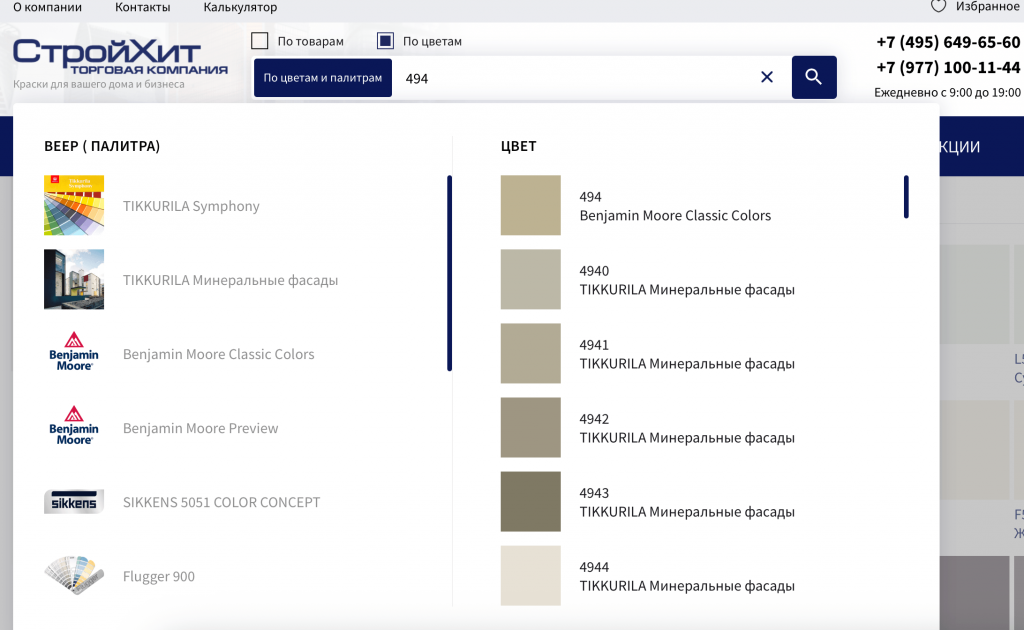
Task: Click the Flugger 900 fan icon
Action: tap(74, 576)
